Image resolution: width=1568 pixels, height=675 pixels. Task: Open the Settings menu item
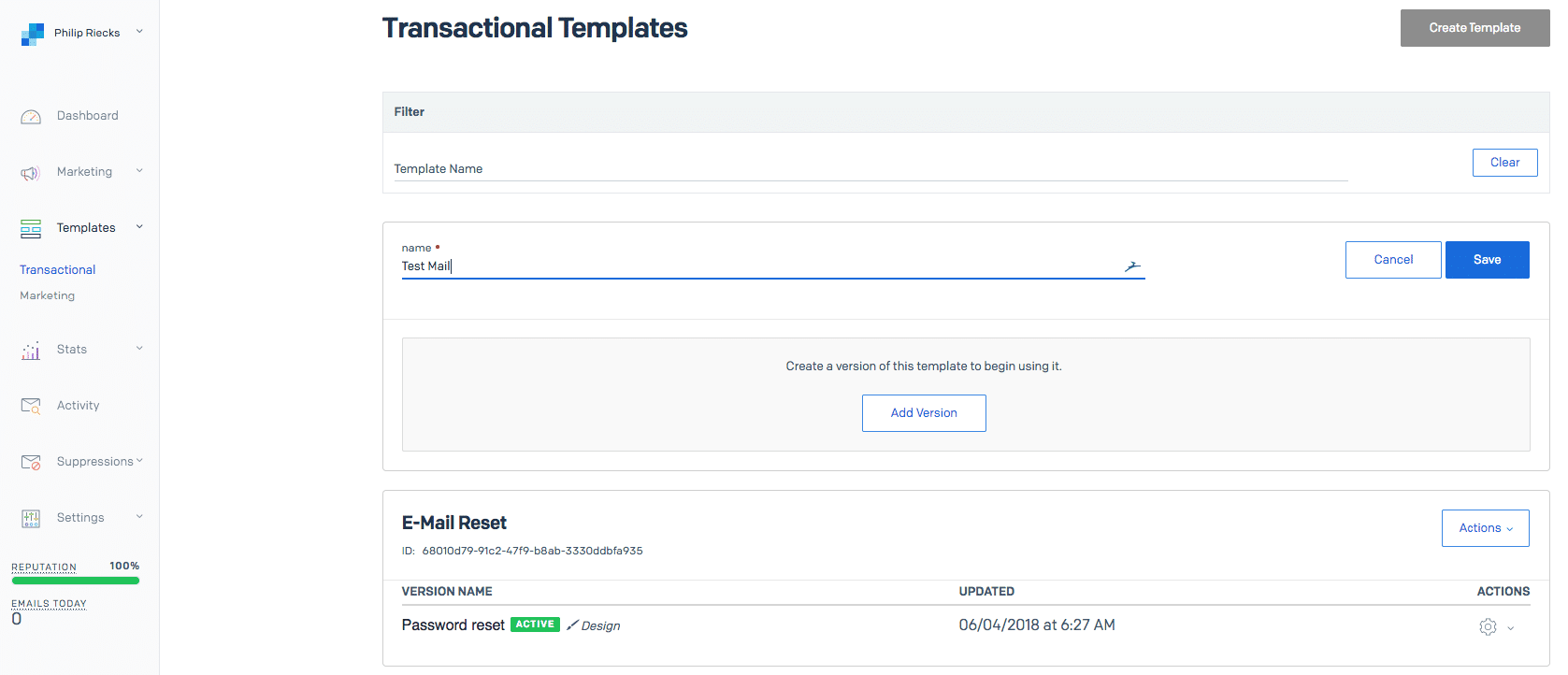coord(80,518)
